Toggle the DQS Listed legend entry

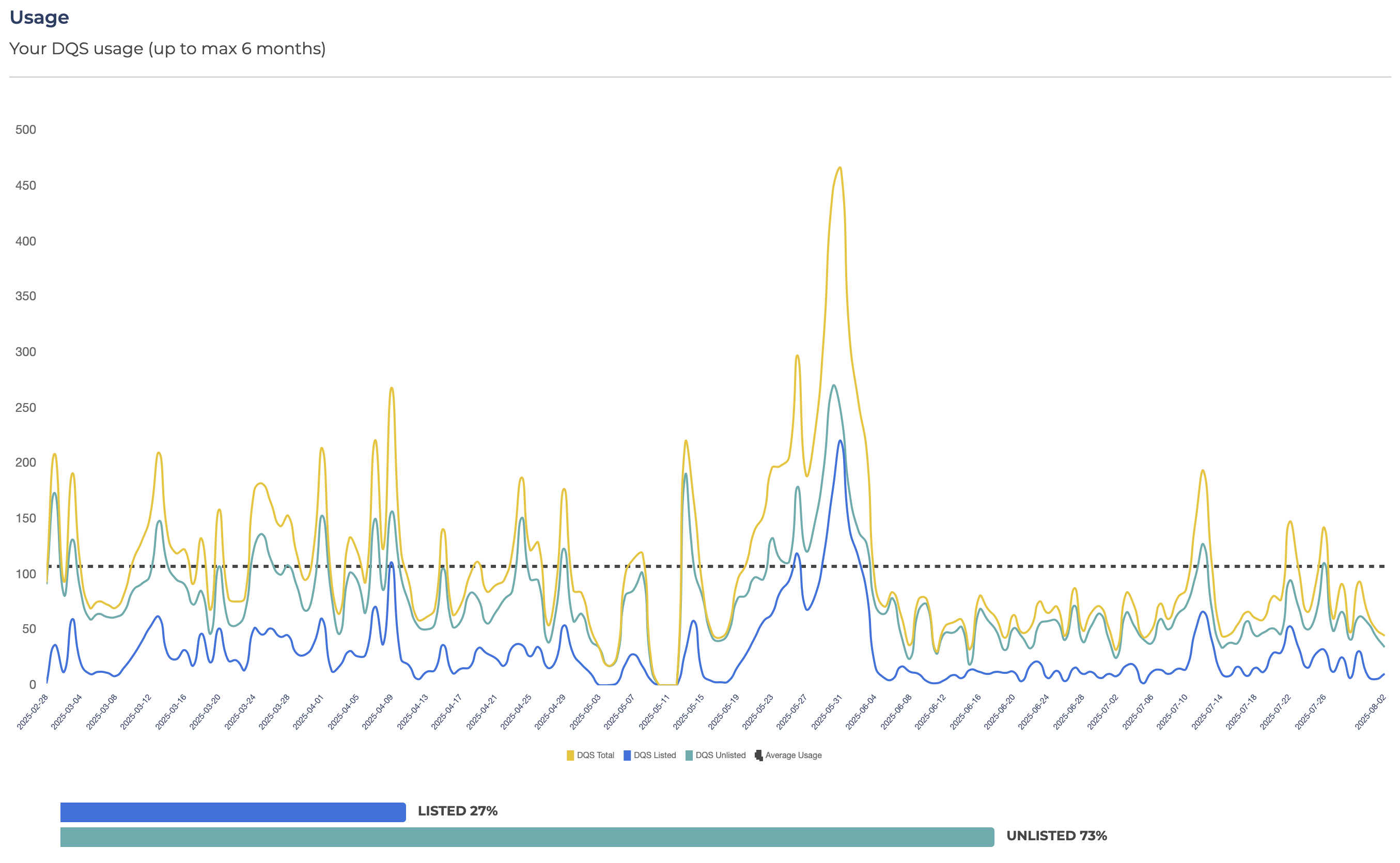point(649,755)
